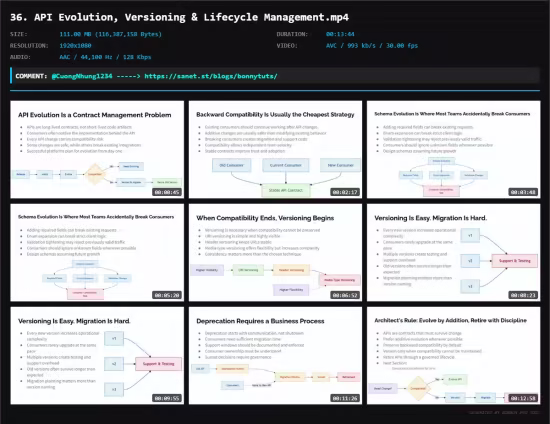
Task: Open the Versioning Is Easy thumbnail stamped 00:08:23
Action: (454, 253)
